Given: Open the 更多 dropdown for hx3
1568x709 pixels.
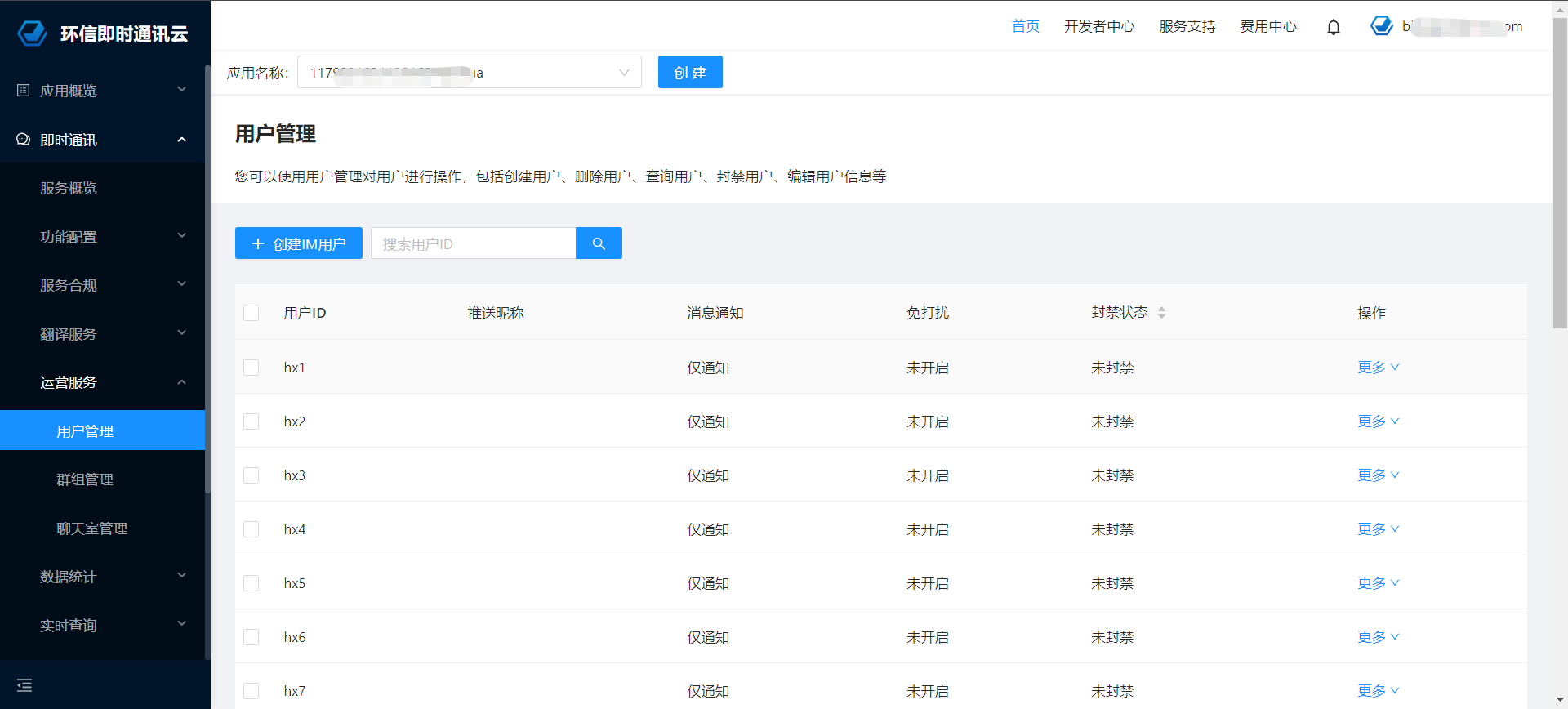Looking at the screenshot, I should point(1379,475).
